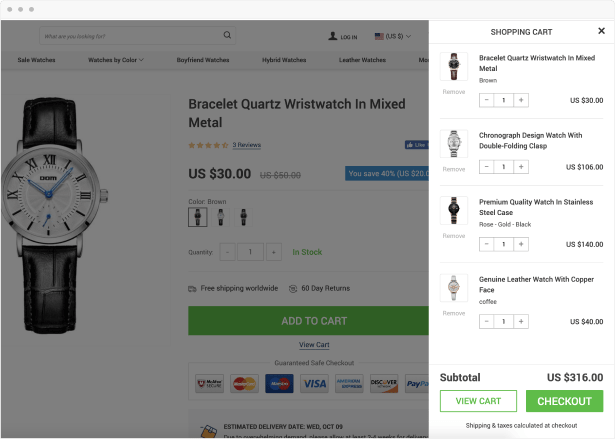Click the Visa payment icon
Viewport: 615px width, 439px height.
(314, 383)
